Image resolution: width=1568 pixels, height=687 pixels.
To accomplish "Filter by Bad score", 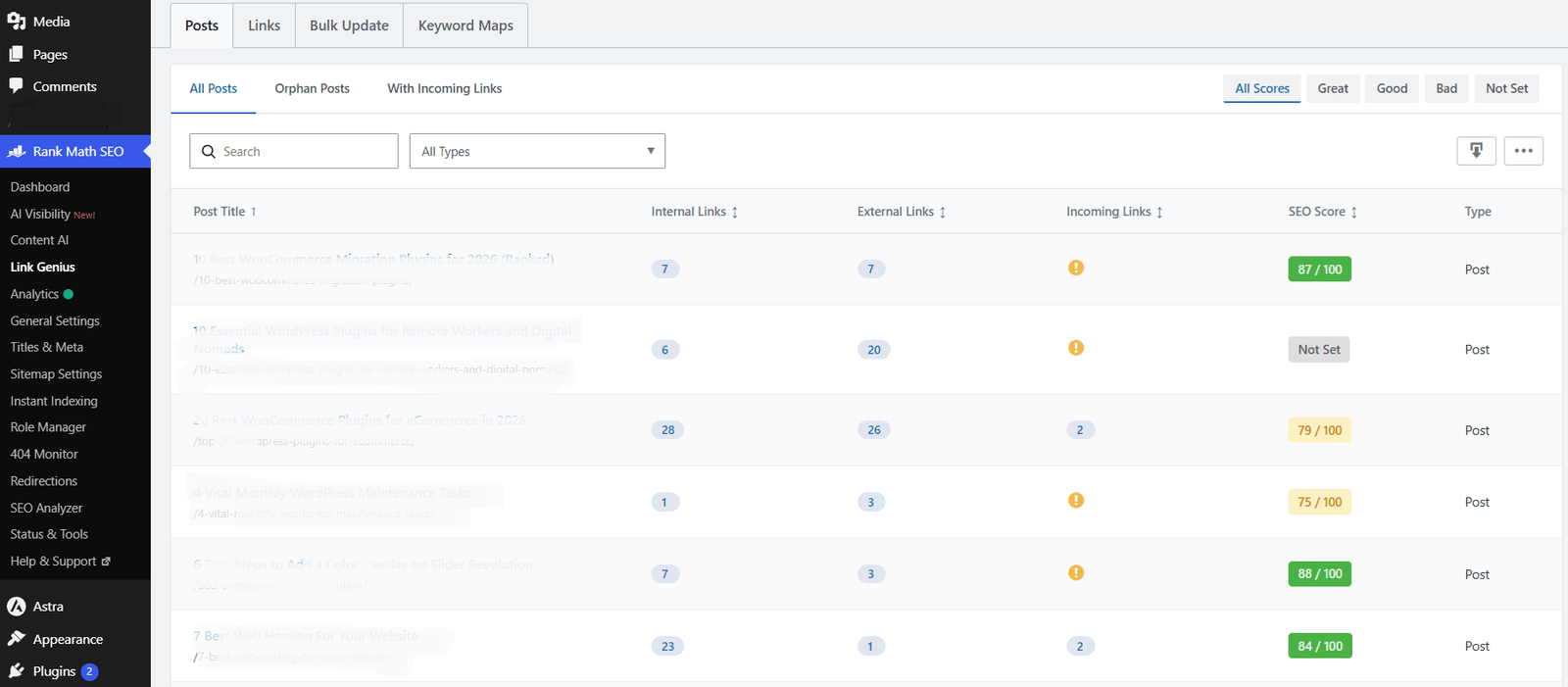I will [1446, 88].
